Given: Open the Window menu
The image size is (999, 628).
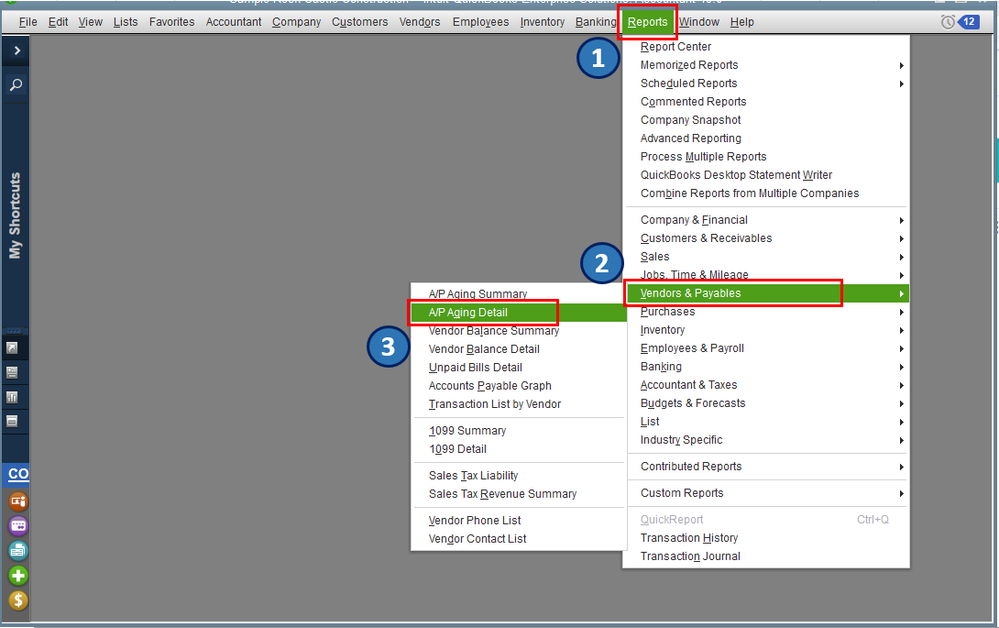Looking at the screenshot, I should (699, 22).
